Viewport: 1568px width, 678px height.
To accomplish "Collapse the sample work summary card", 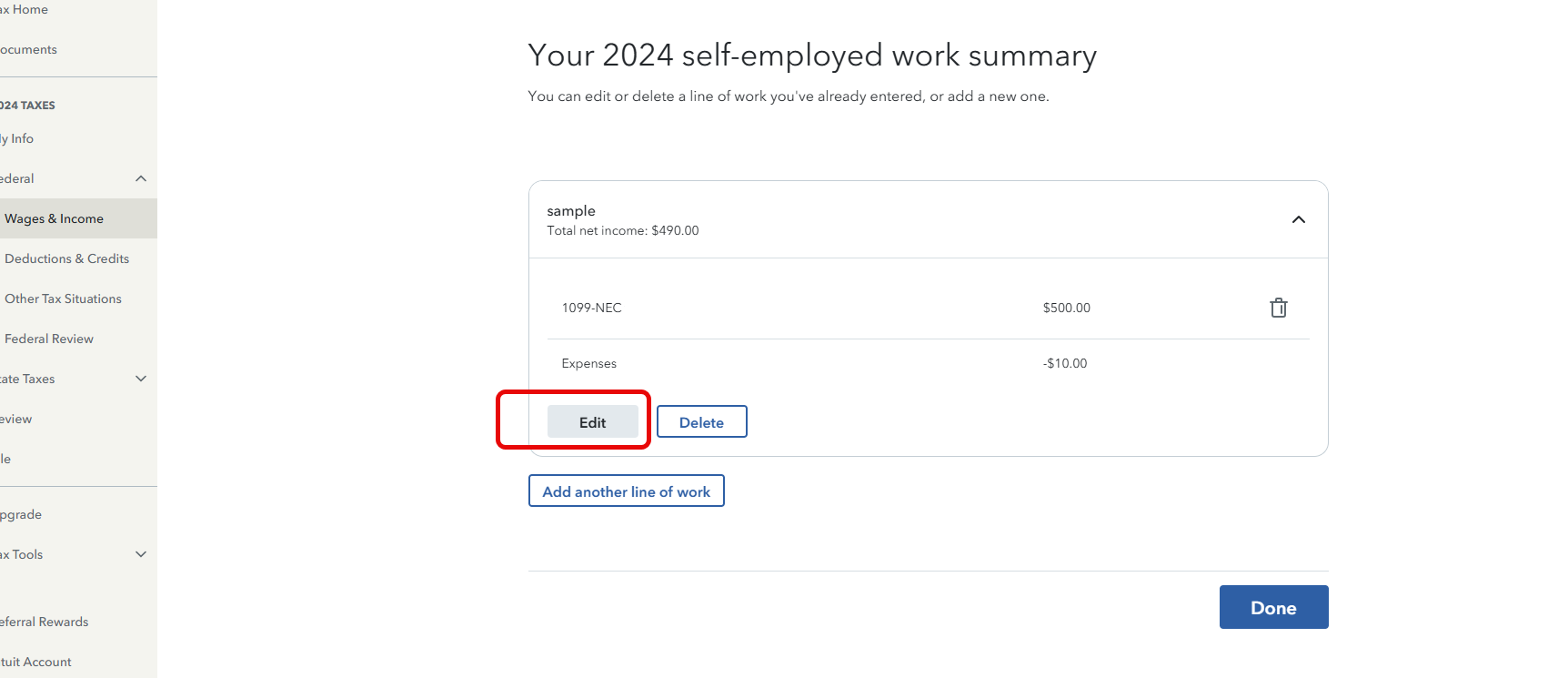I will [1298, 219].
